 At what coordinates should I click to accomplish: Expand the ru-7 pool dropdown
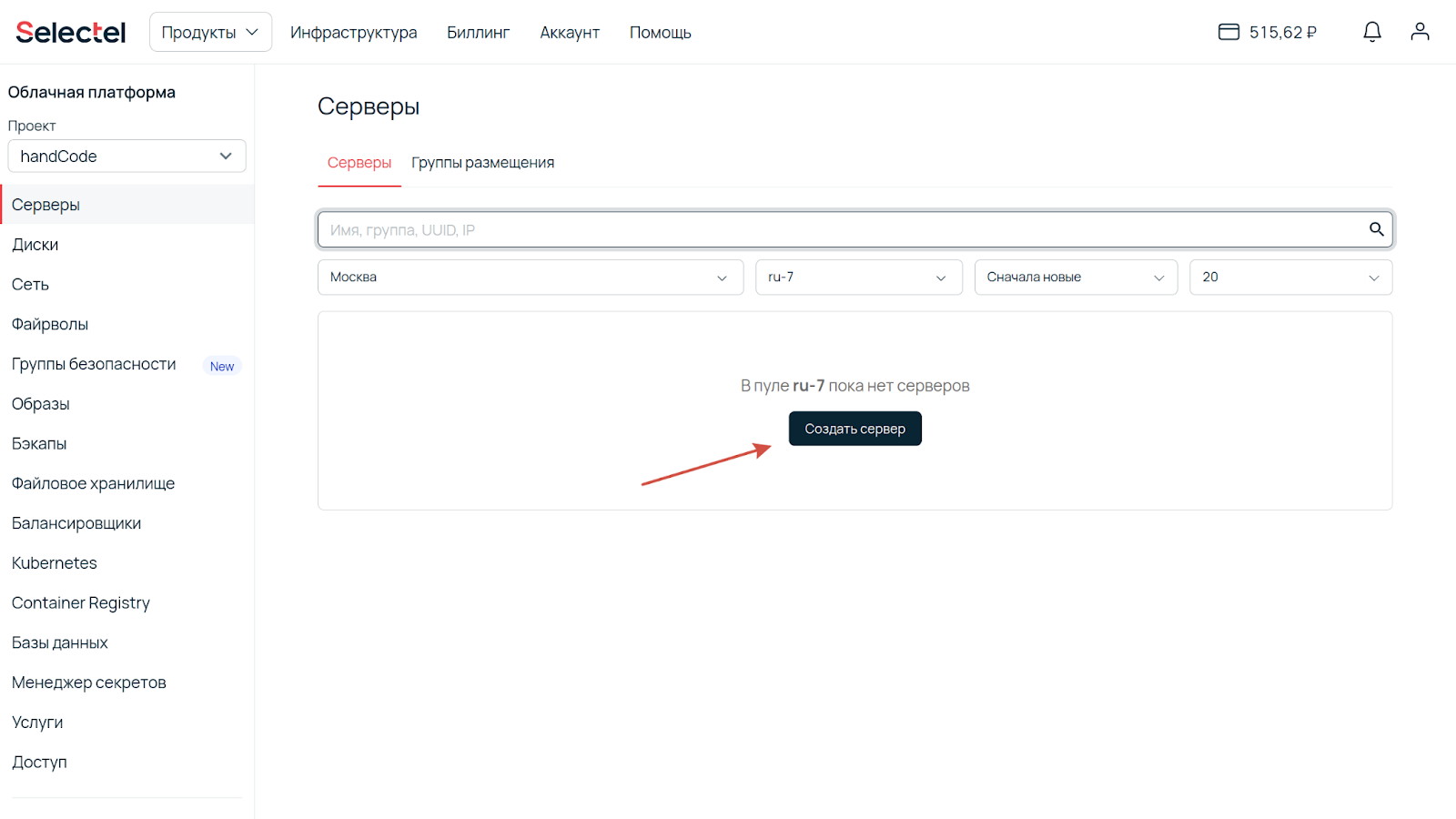point(859,278)
